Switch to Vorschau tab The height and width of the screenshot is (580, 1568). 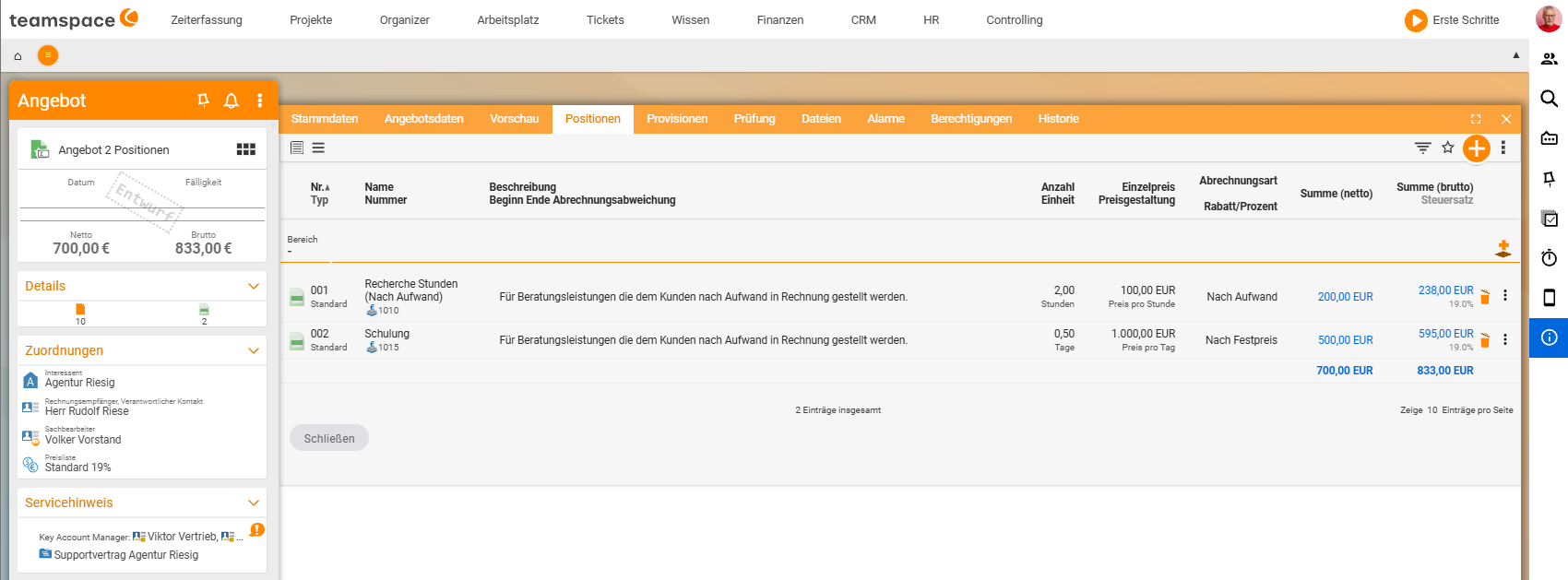click(x=515, y=119)
